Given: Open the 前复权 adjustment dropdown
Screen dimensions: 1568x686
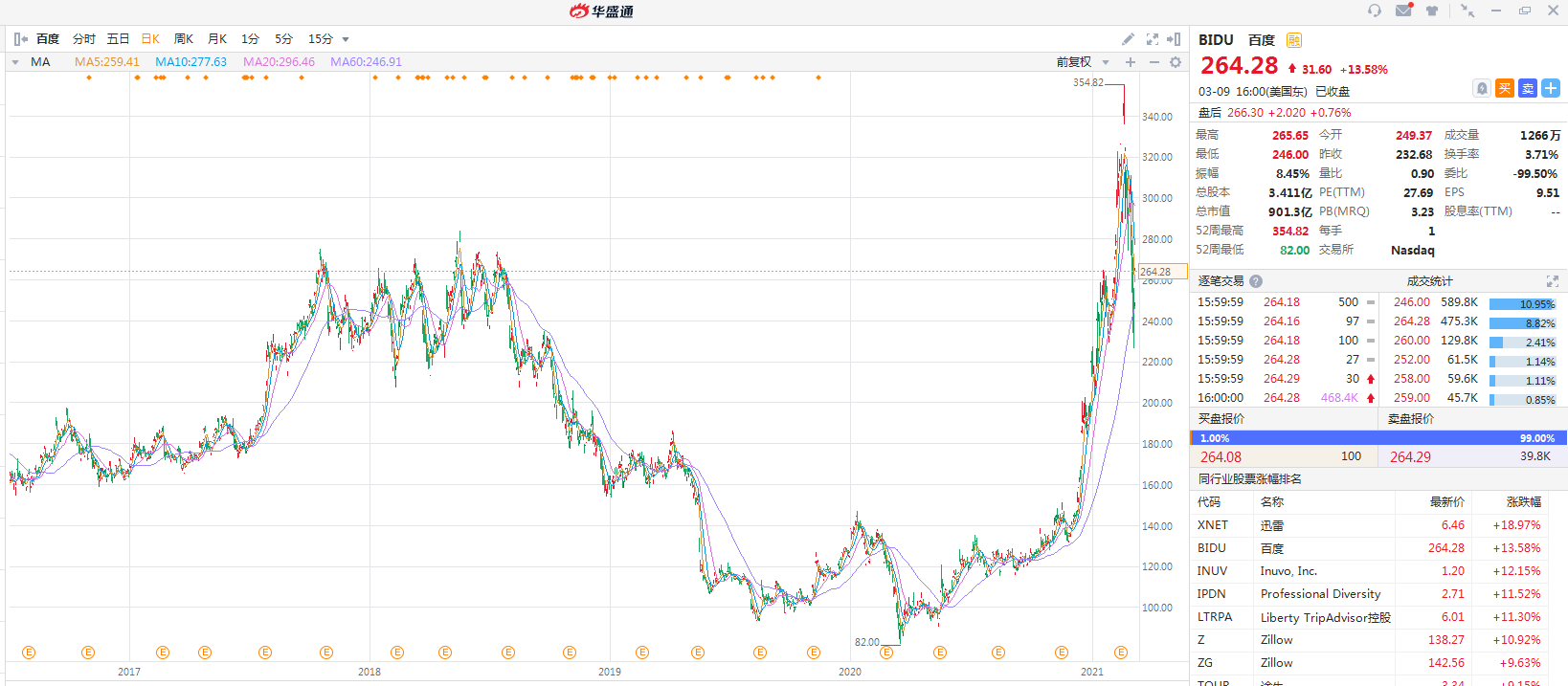Looking at the screenshot, I should click(1106, 62).
